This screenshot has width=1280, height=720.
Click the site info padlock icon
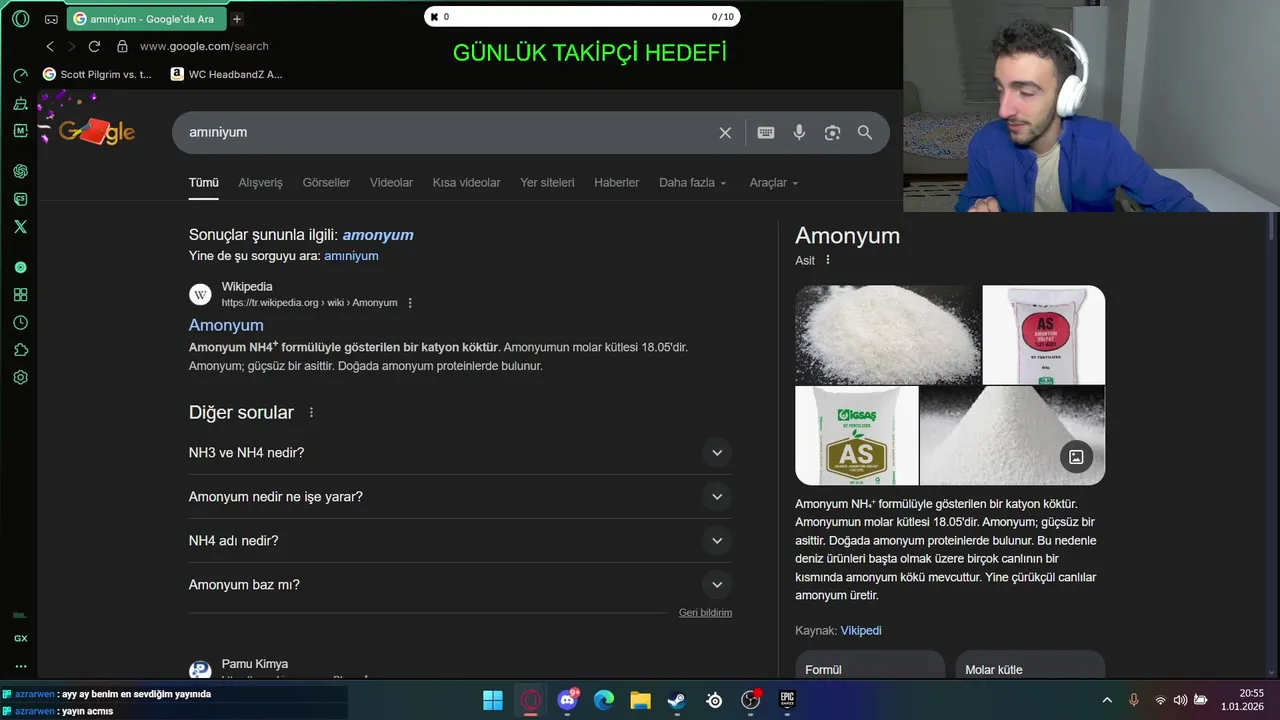click(x=122, y=46)
